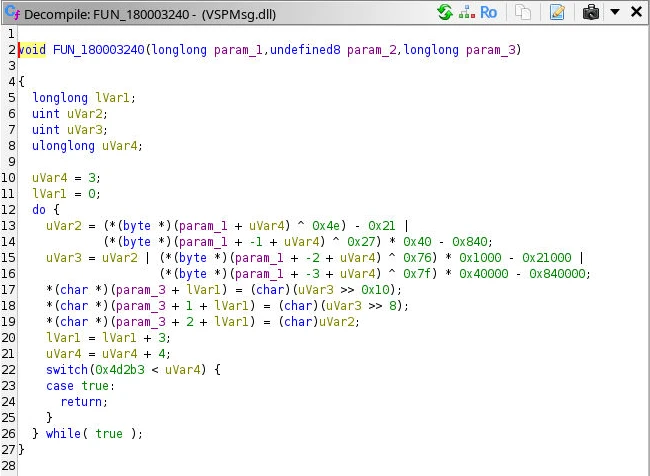Select function name FUN_180003240 in signature
The height and width of the screenshot is (476, 650).
pos(99,50)
